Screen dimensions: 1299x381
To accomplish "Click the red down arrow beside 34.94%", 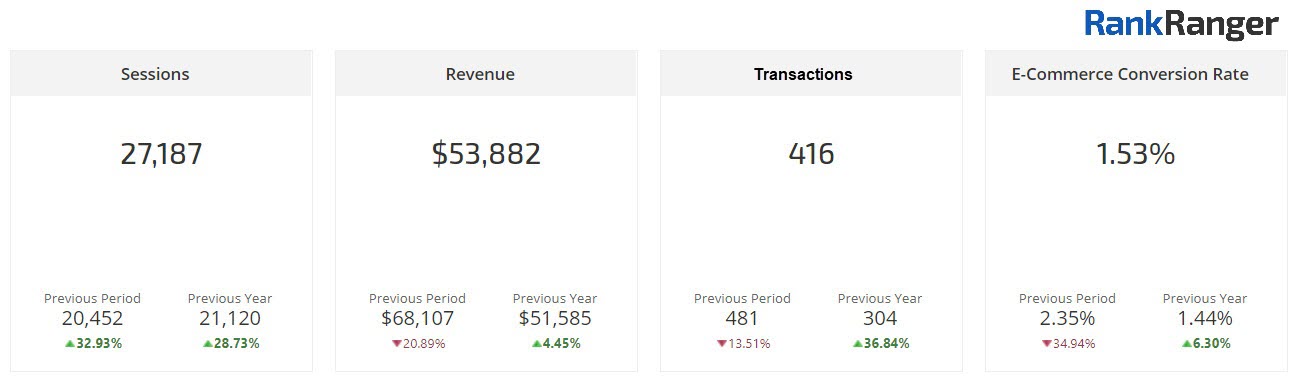I will tap(1046, 344).
